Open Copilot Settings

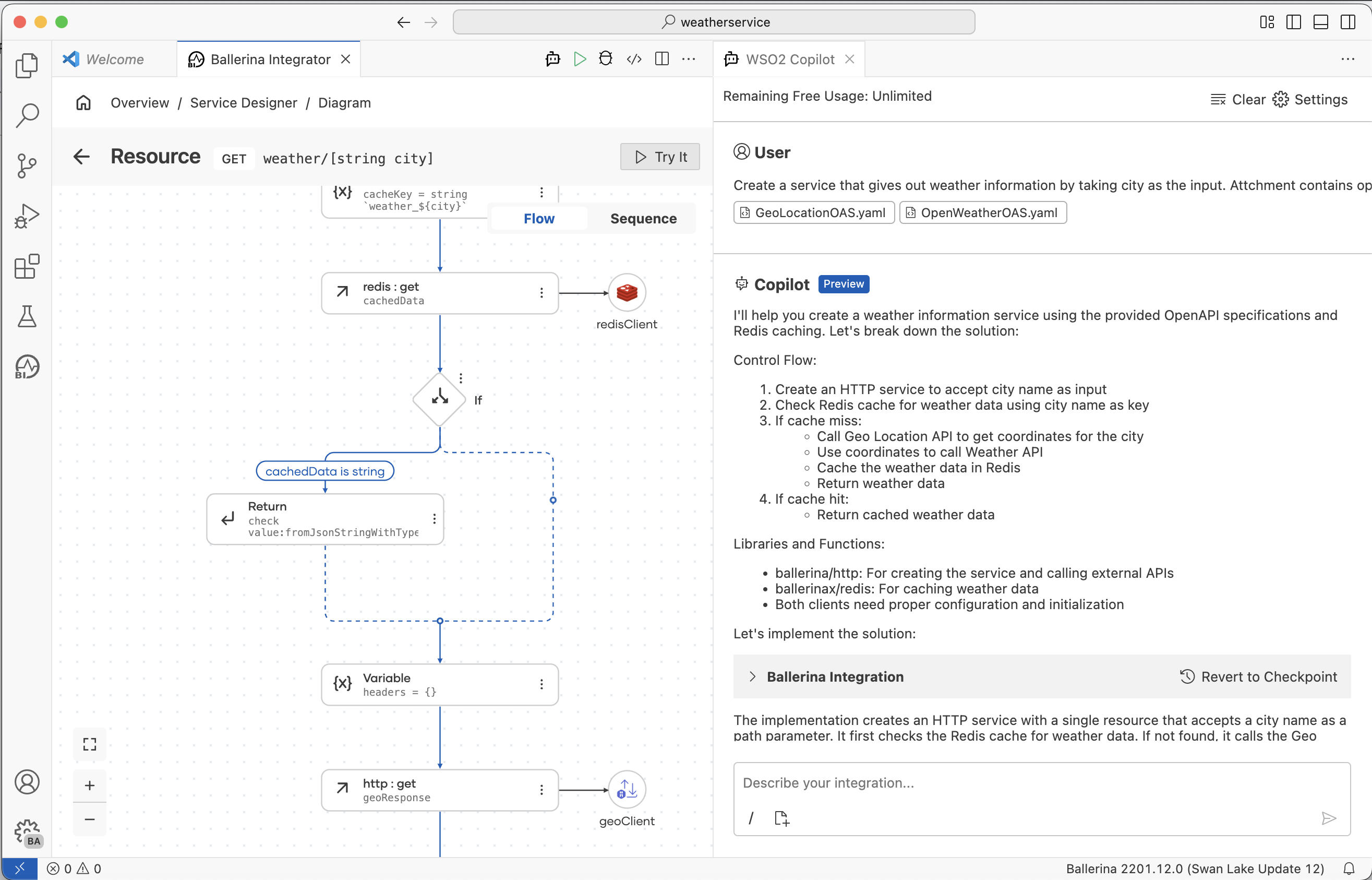[x=1310, y=99]
